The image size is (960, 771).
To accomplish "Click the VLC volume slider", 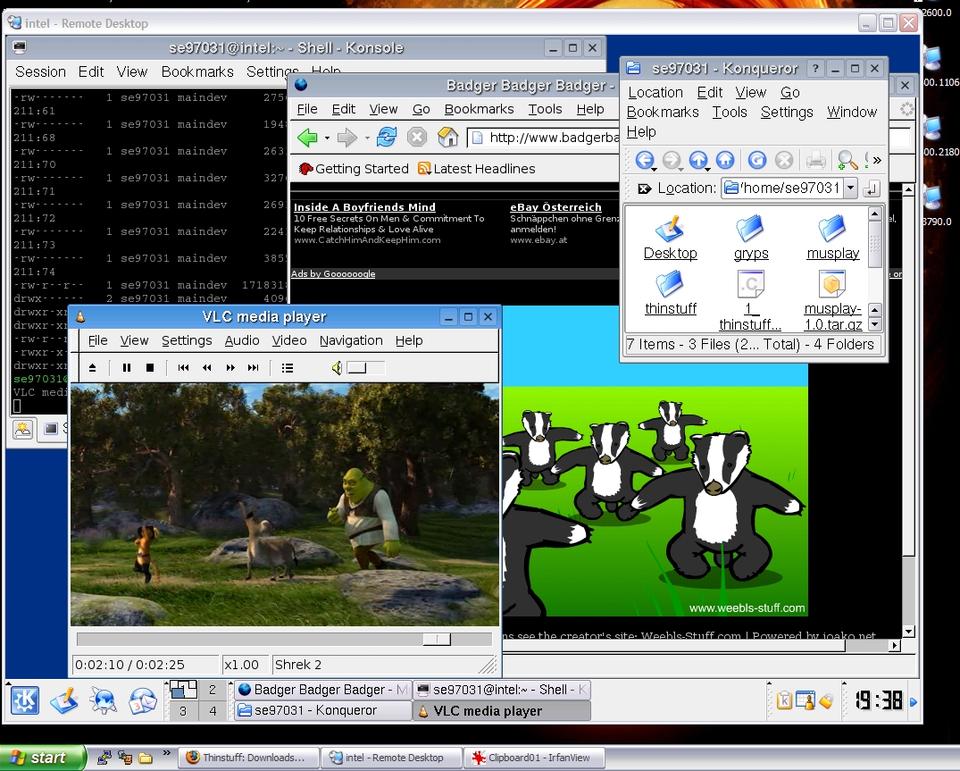I will pos(365,368).
